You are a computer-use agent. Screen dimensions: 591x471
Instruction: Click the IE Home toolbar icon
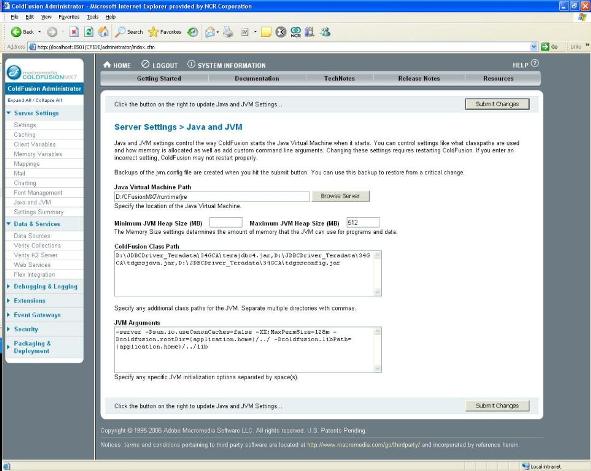[x=103, y=32]
